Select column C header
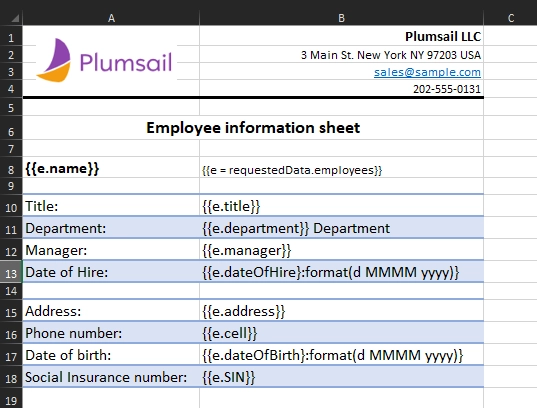Screen dimensions: 537x408 (510, 18)
